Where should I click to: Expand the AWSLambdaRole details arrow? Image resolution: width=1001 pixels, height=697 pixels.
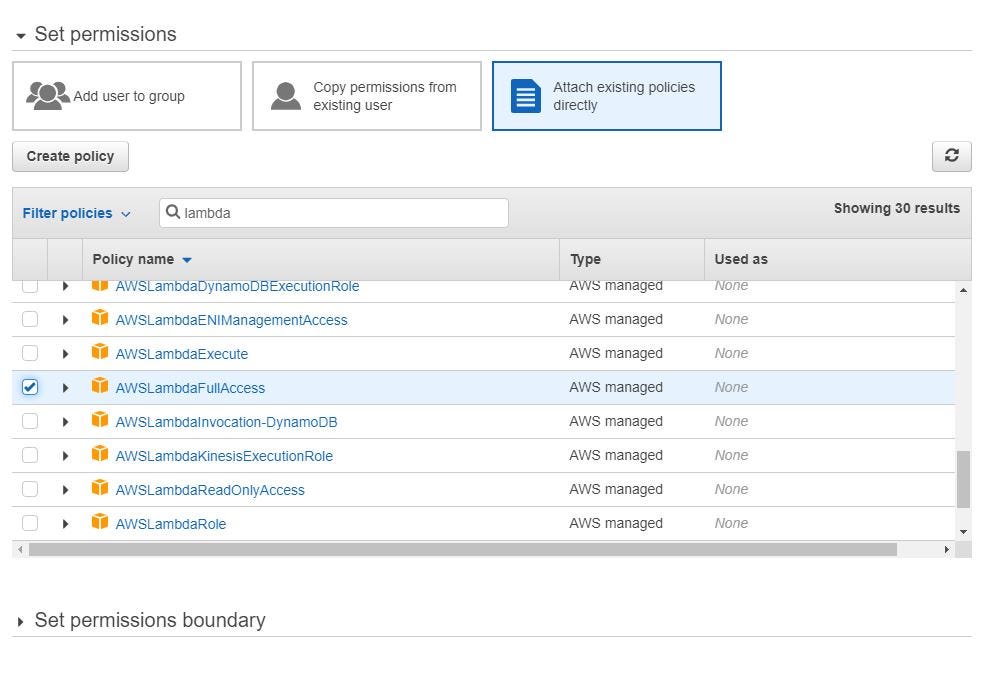click(x=65, y=524)
